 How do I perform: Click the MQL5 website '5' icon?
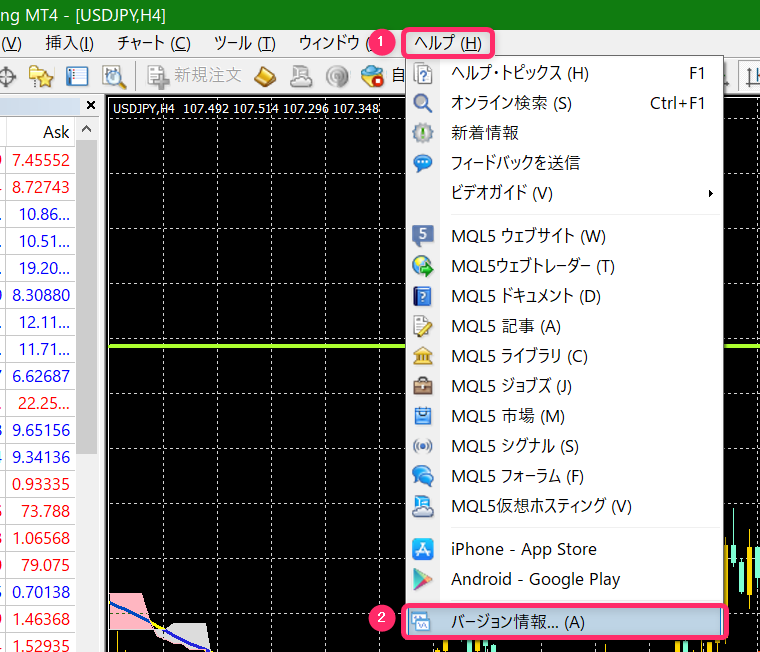click(423, 236)
